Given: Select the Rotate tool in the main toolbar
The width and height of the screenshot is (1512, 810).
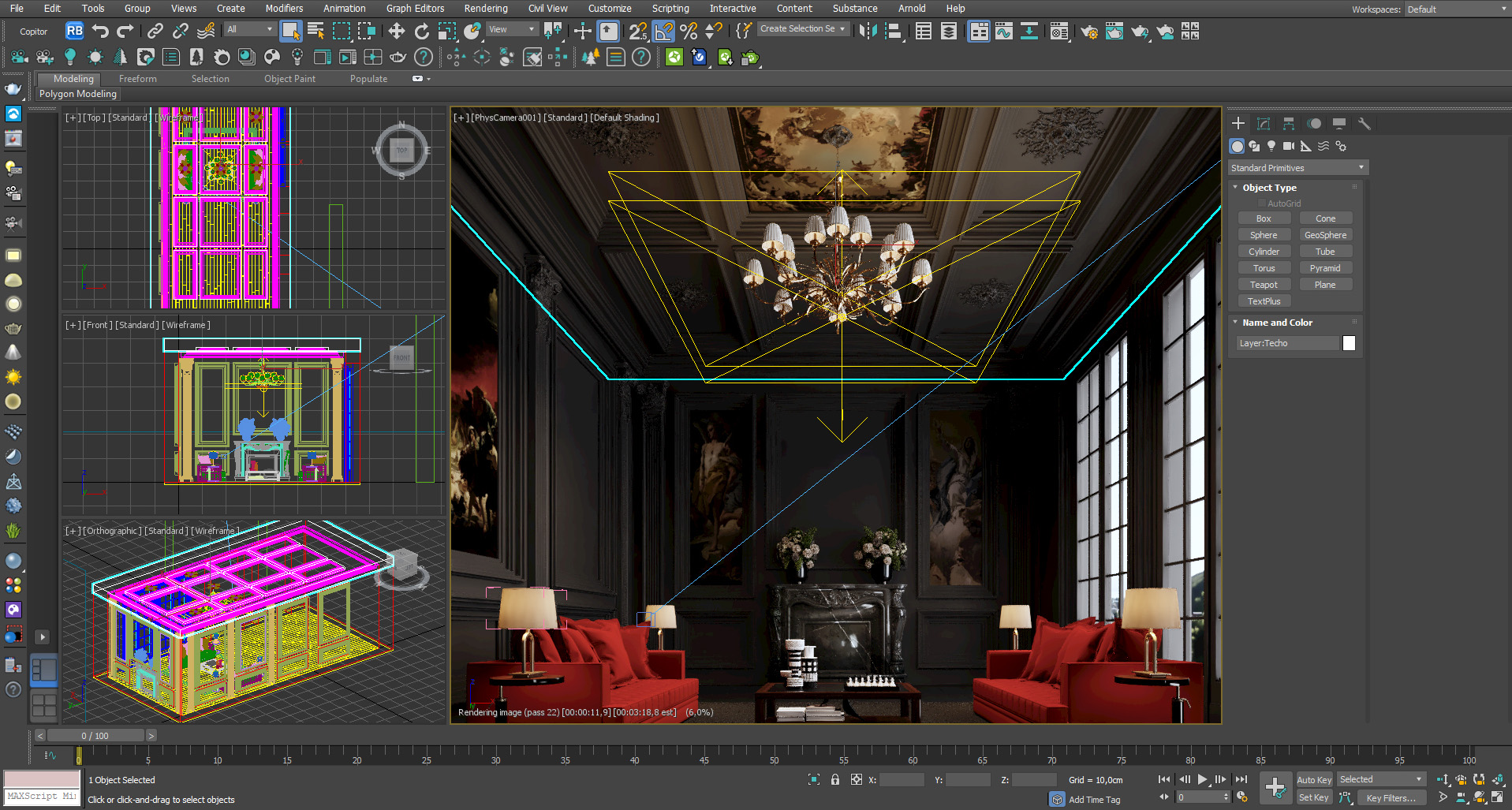Looking at the screenshot, I should pyautogui.click(x=424, y=32).
